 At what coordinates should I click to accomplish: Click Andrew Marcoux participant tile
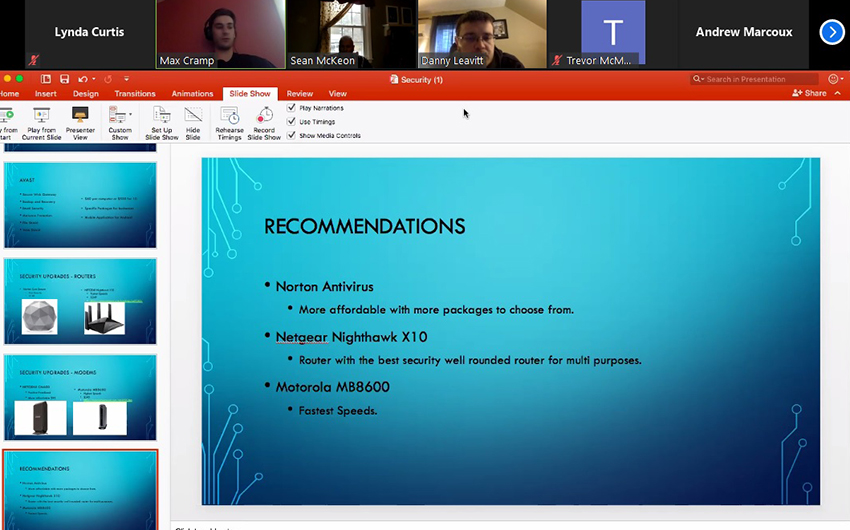click(744, 34)
